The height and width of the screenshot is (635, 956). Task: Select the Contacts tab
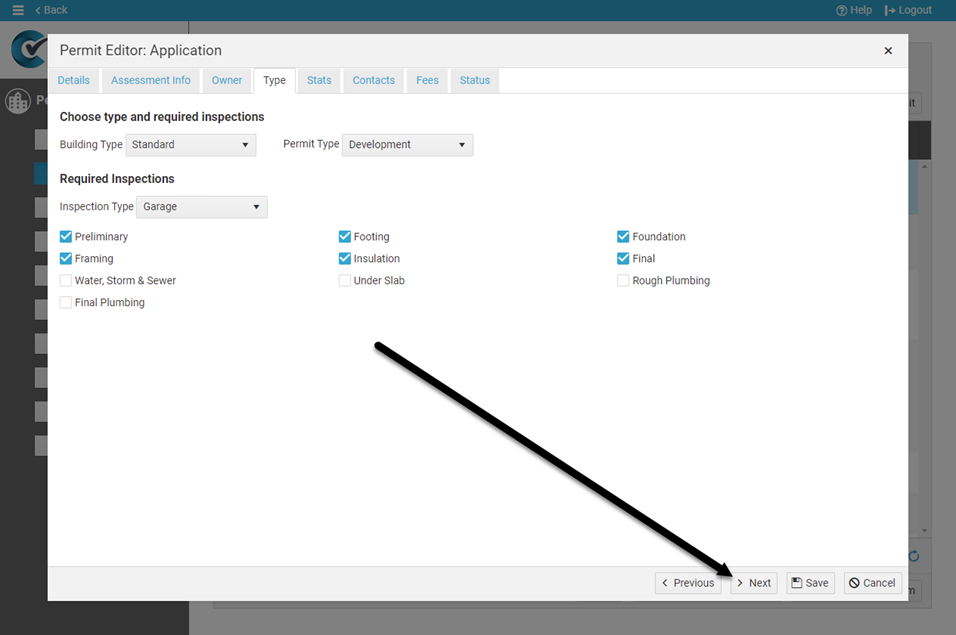373,80
